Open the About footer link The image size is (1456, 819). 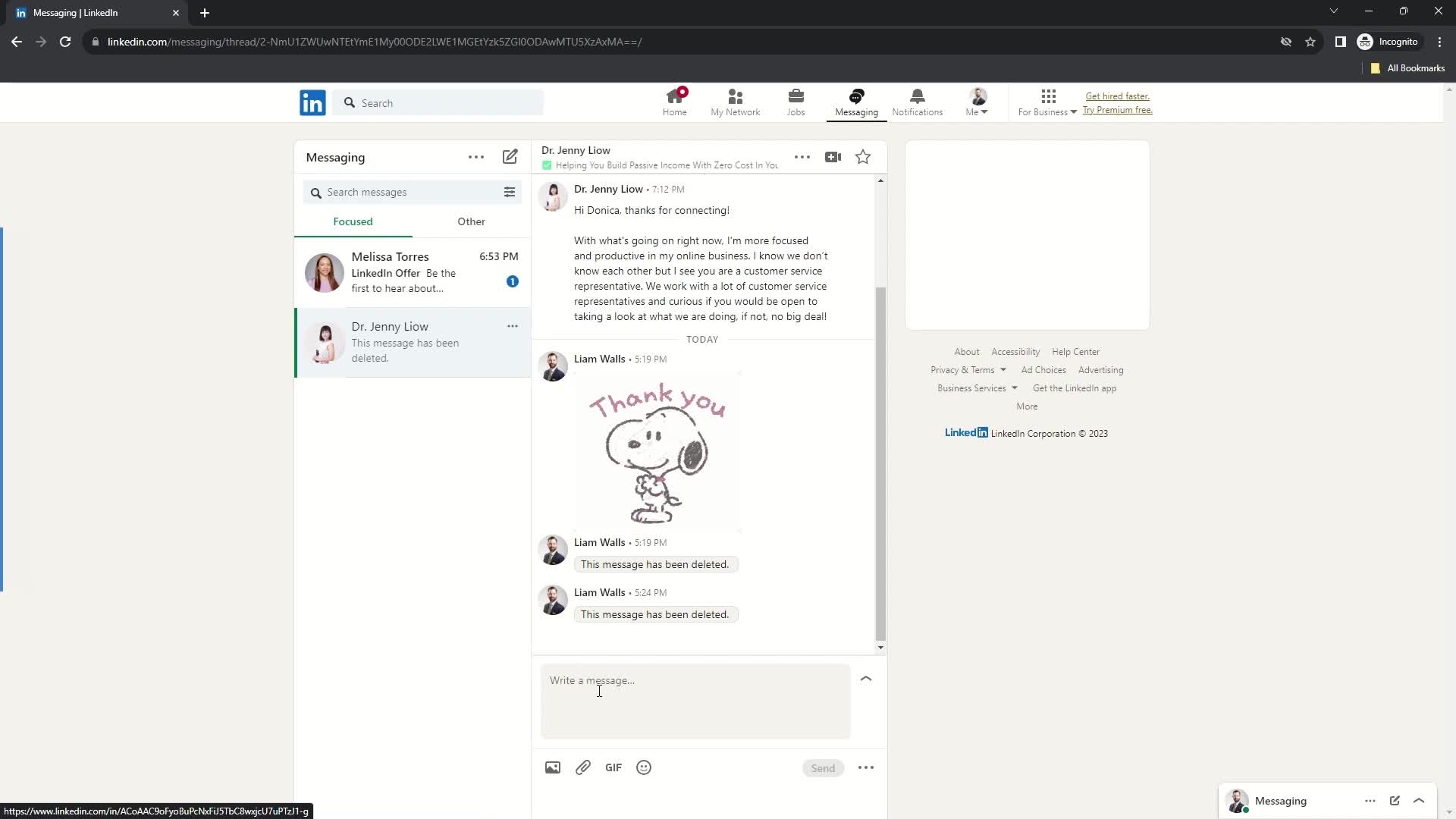[x=966, y=352]
